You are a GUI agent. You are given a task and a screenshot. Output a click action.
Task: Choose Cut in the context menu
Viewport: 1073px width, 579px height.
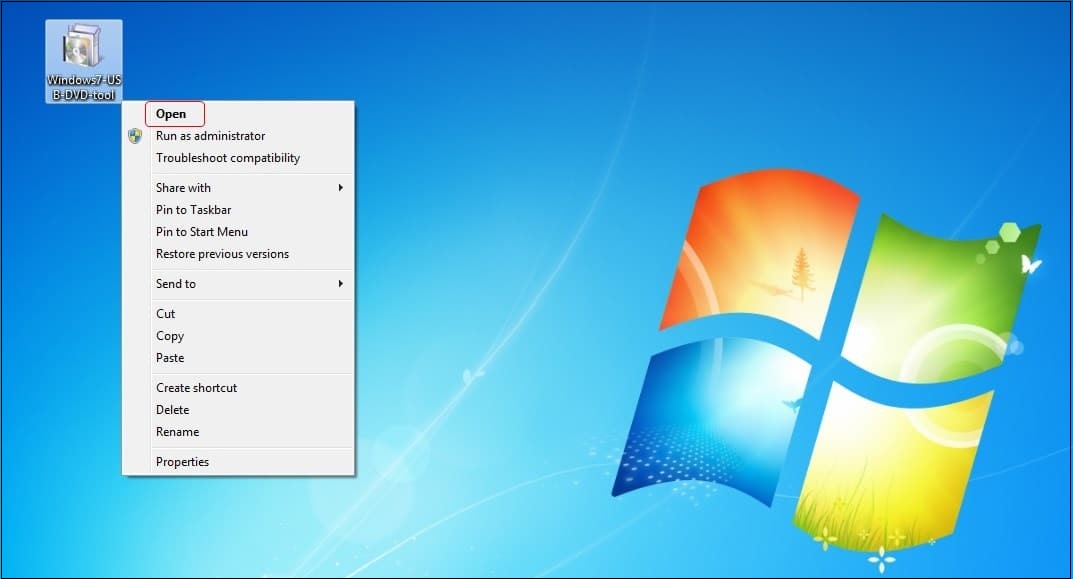click(238, 313)
